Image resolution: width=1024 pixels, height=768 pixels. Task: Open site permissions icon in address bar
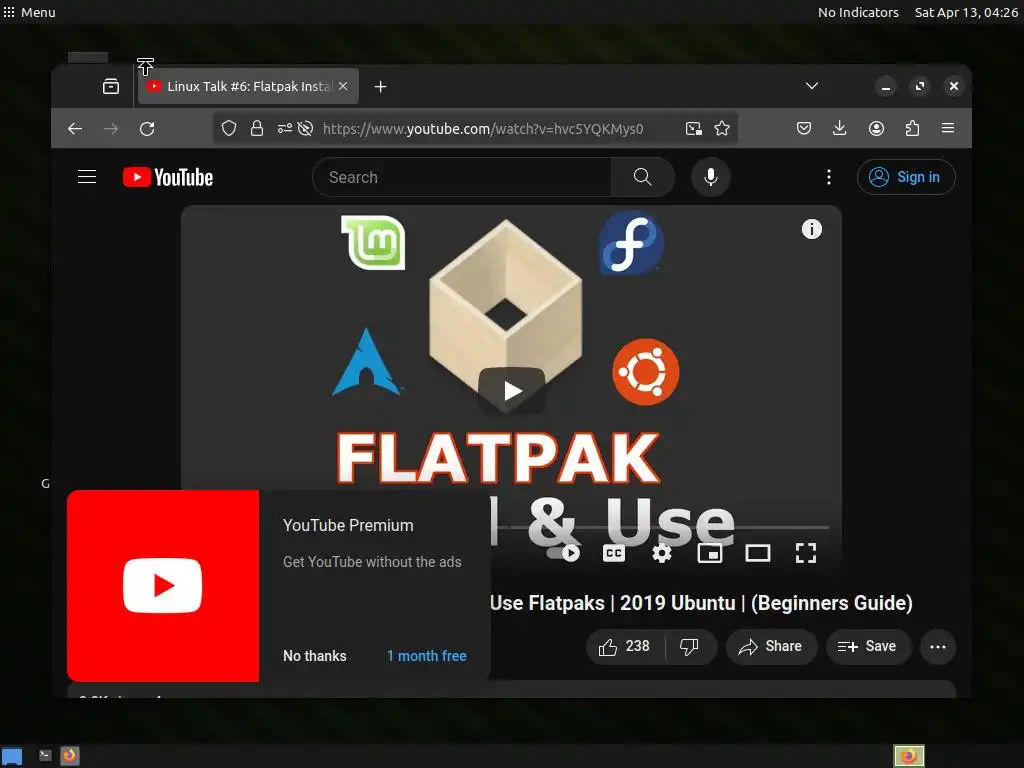[285, 129]
